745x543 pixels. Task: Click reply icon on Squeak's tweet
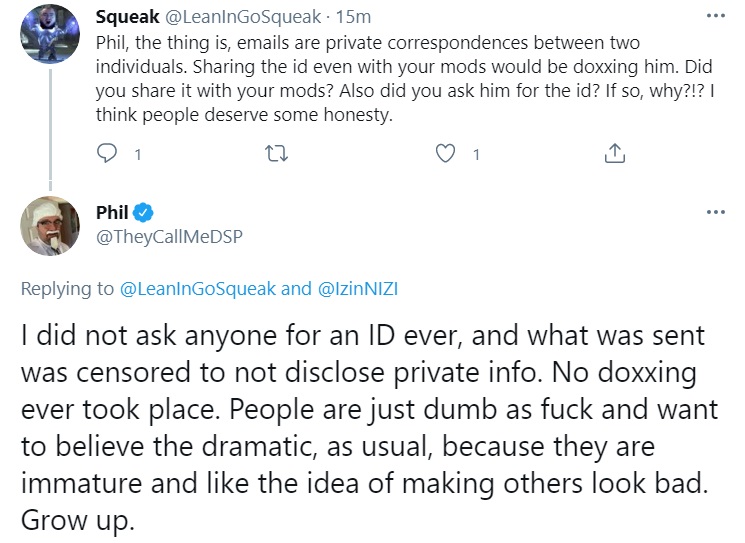click(x=106, y=153)
